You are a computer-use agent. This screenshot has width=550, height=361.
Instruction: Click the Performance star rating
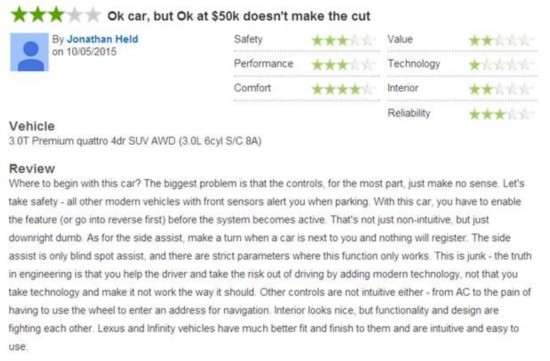tap(343, 65)
